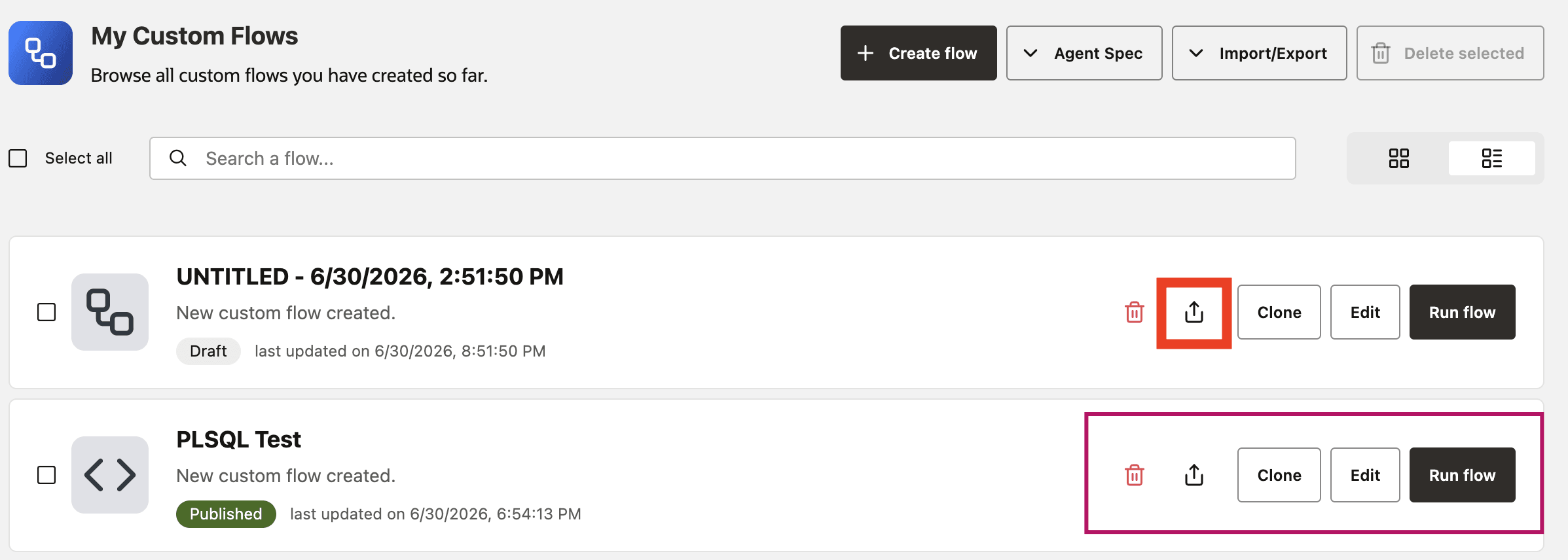The height and width of the screenshot is (560, 1568).
Task: Open the Import/Export dropdown
Action: pyautogui.click(x=1259, y=53)
